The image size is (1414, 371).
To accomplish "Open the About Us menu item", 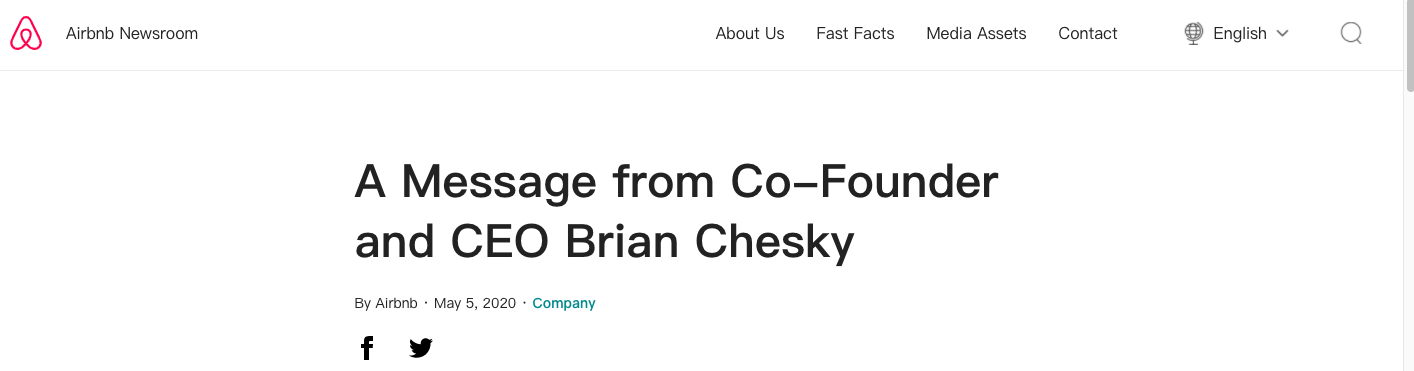I will (x=750, y=34).
